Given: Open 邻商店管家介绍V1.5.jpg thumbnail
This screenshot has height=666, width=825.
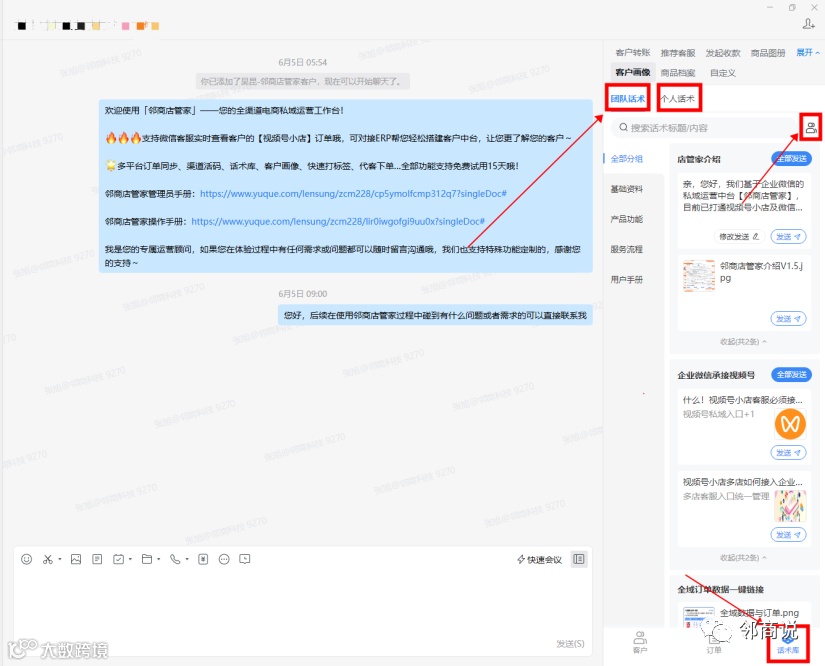Looking at the screenshot, I should [699, 276].
